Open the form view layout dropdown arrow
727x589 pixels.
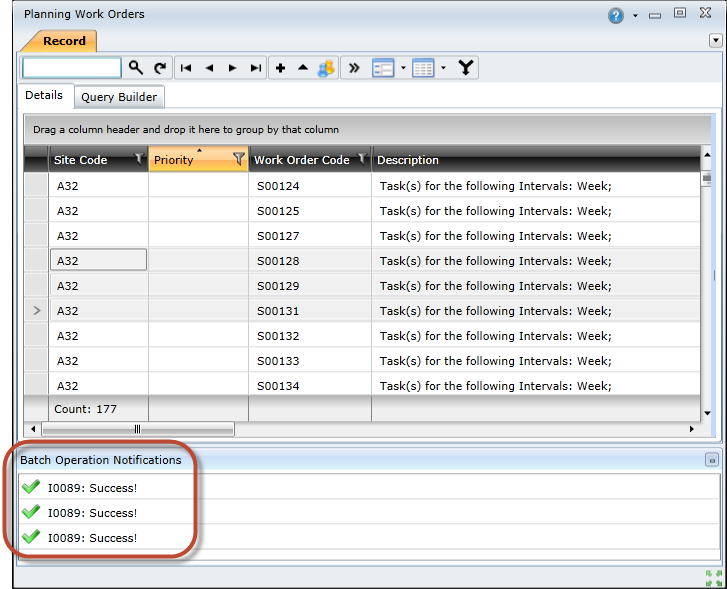point(403,68)
